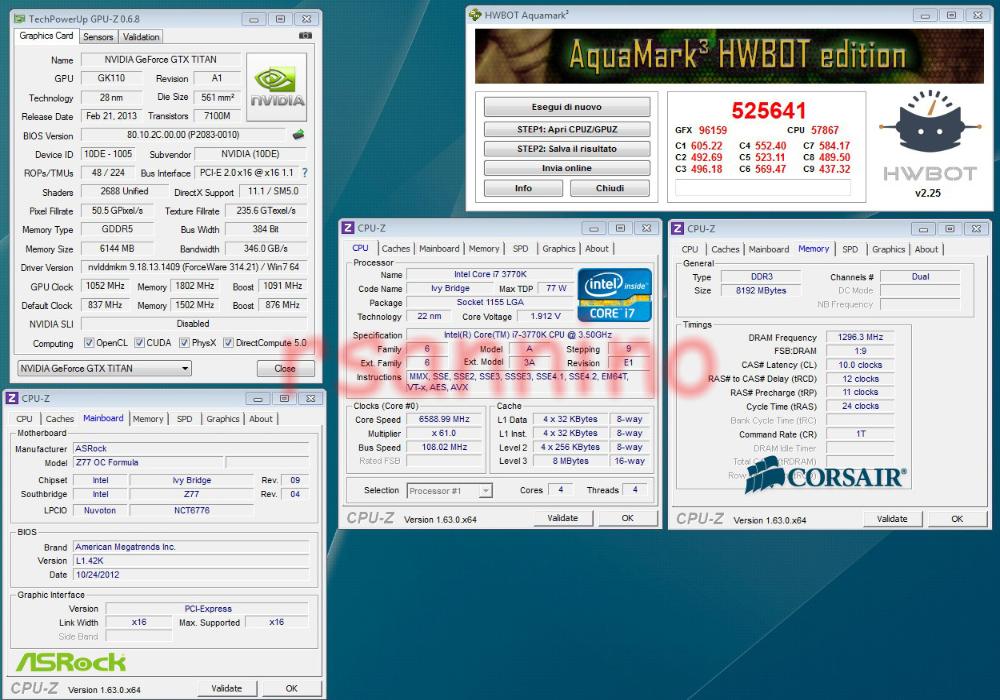Click DRAM Frequency value 1296.3 MHz
The height and width of the screenshot is (700, 1000).
860,337
